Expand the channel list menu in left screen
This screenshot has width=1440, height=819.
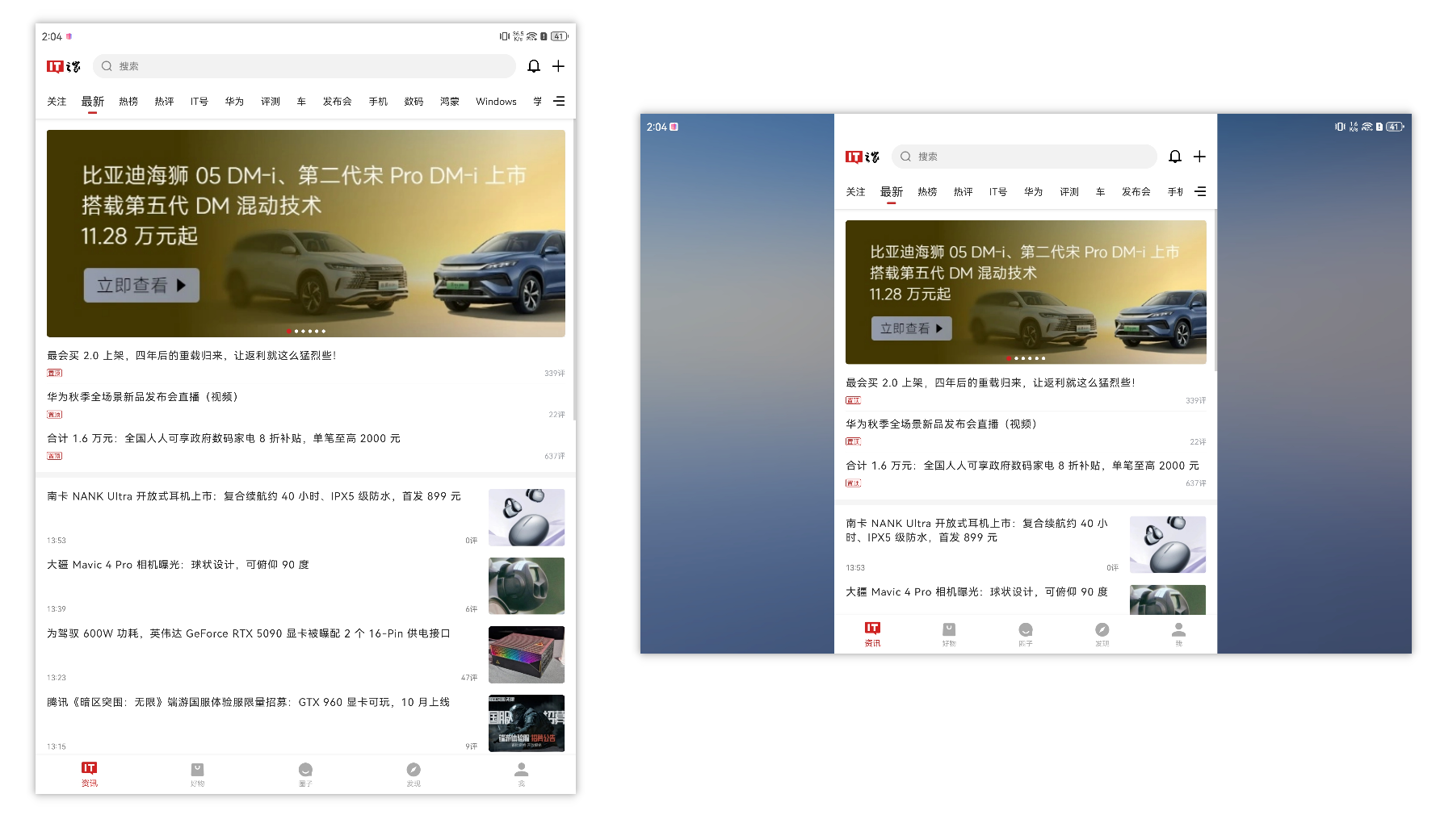click(x=559, y=101)
